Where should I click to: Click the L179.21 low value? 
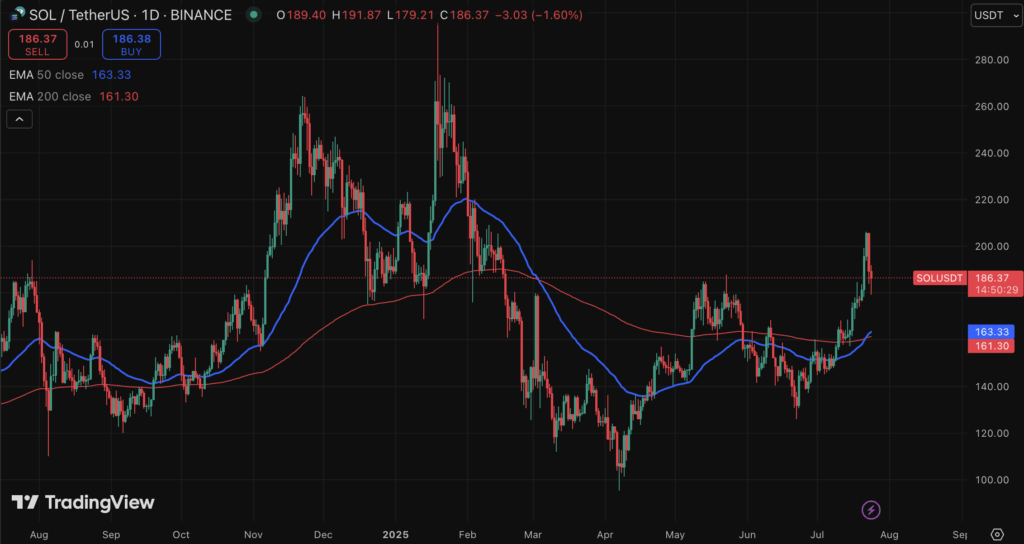[409, 14]
